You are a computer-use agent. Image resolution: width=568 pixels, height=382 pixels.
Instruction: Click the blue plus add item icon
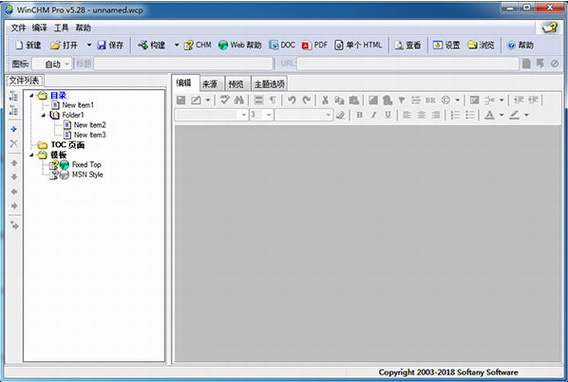pos(14,129)
